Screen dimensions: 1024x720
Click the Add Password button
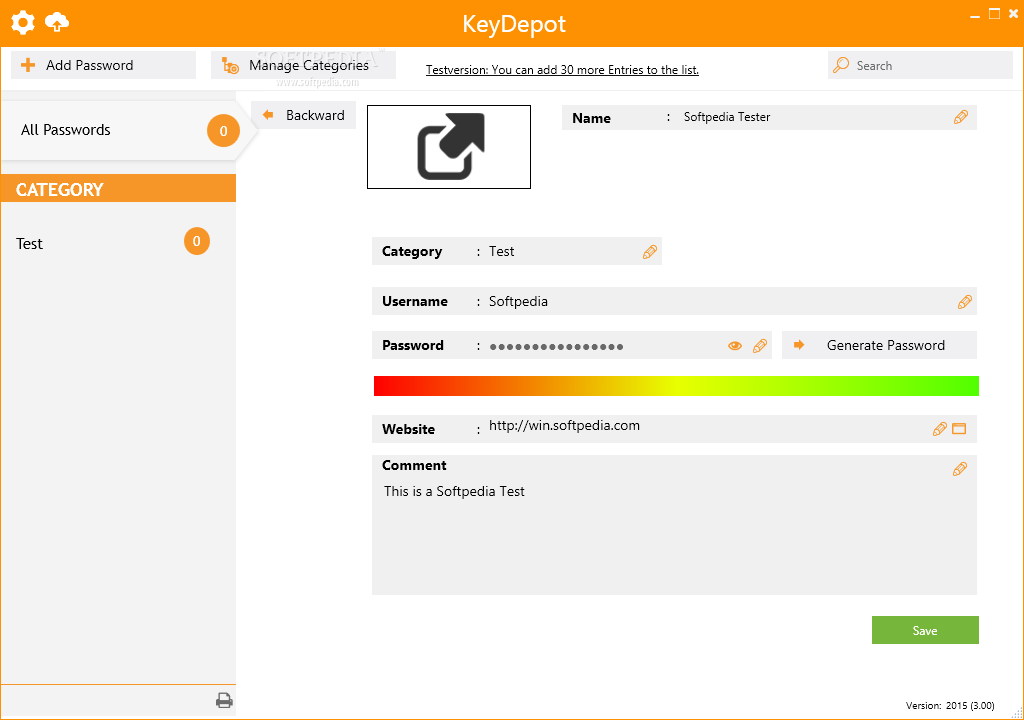coord(103,65)
